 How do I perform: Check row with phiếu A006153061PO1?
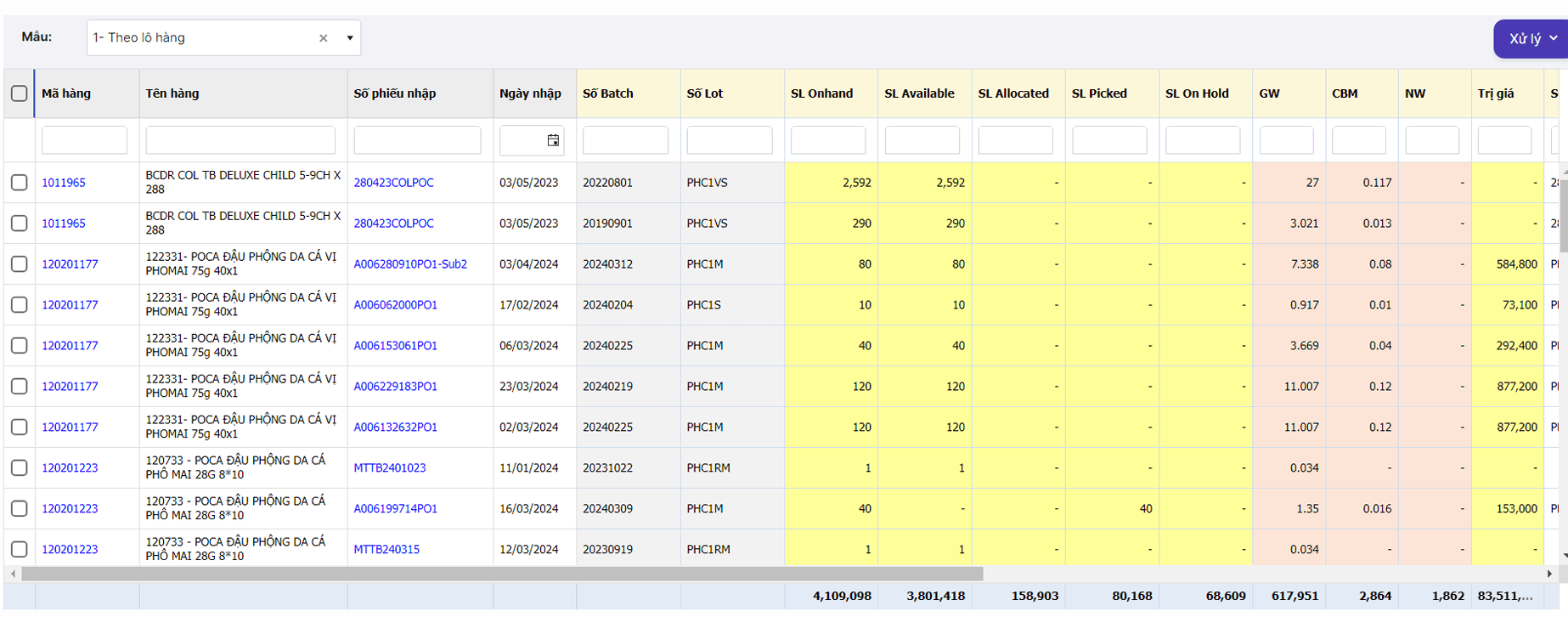19,346
